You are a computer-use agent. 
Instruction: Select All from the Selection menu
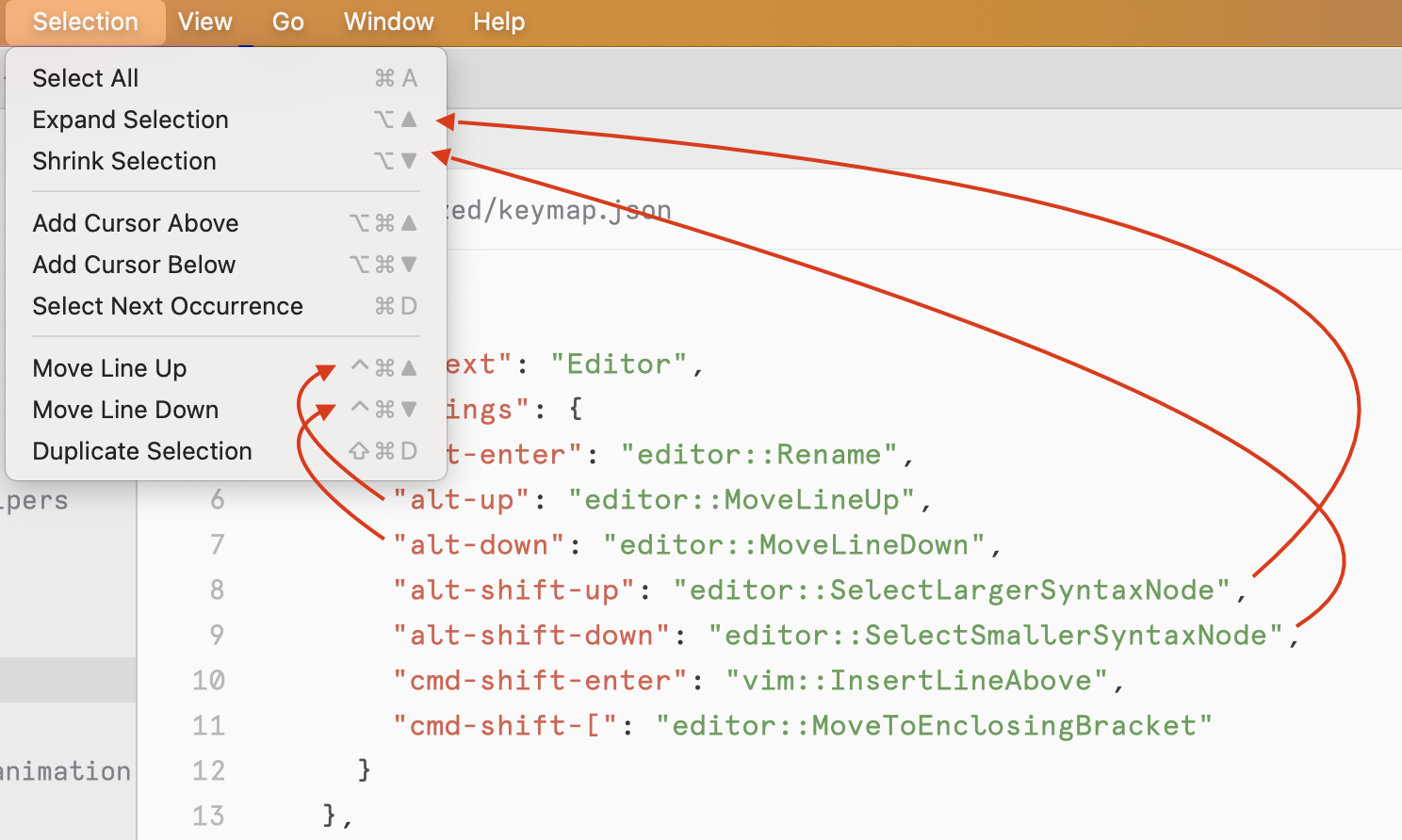[x=86, y=77]
